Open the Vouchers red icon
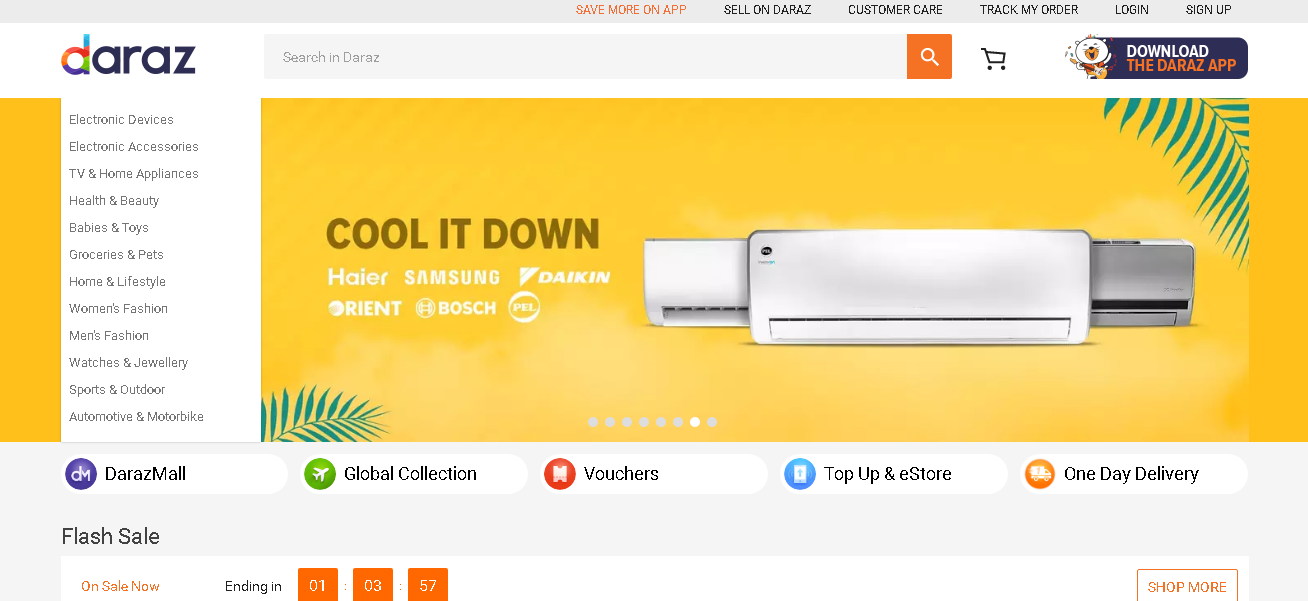The image size is (1308, 601). click(560, 474)
